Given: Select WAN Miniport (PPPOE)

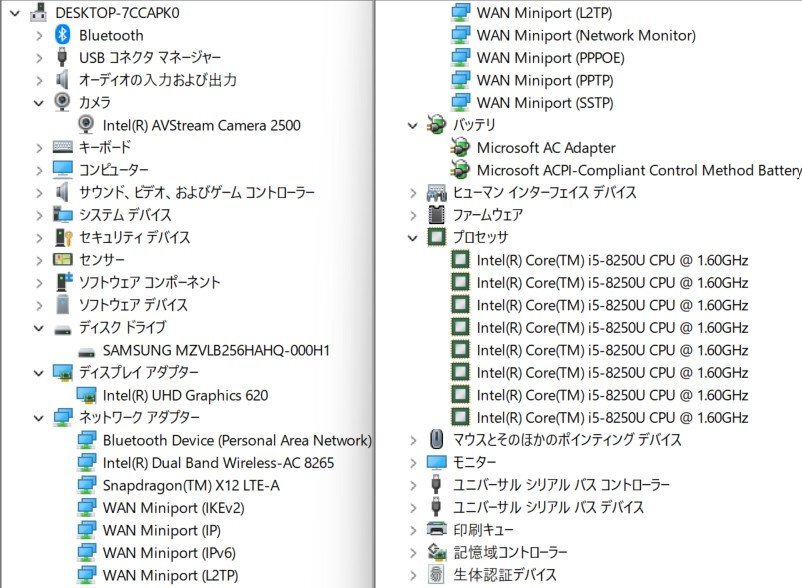Looking at the screenshot, I should [550, 58].
